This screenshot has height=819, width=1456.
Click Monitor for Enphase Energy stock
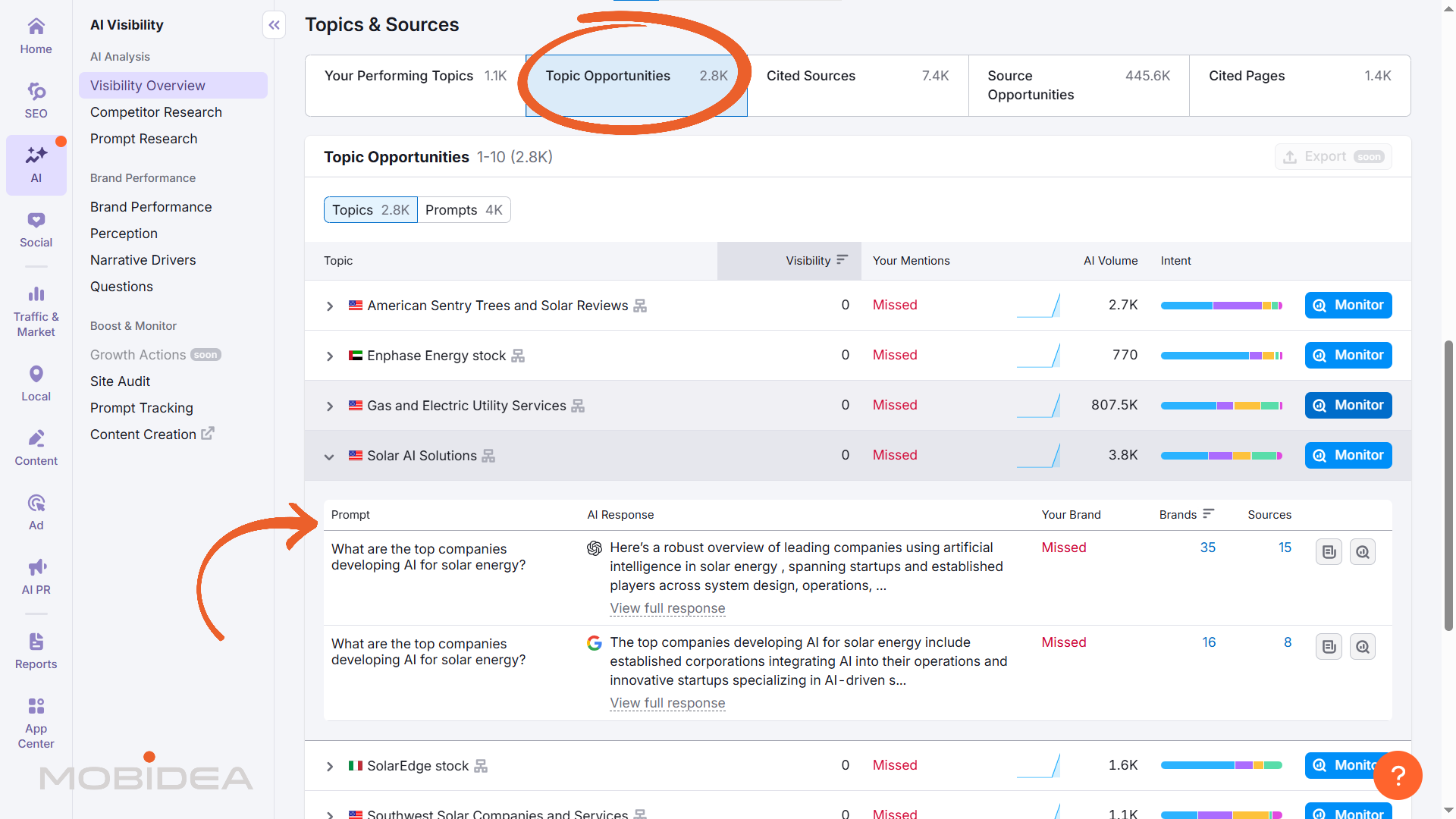pos(1348,355)
